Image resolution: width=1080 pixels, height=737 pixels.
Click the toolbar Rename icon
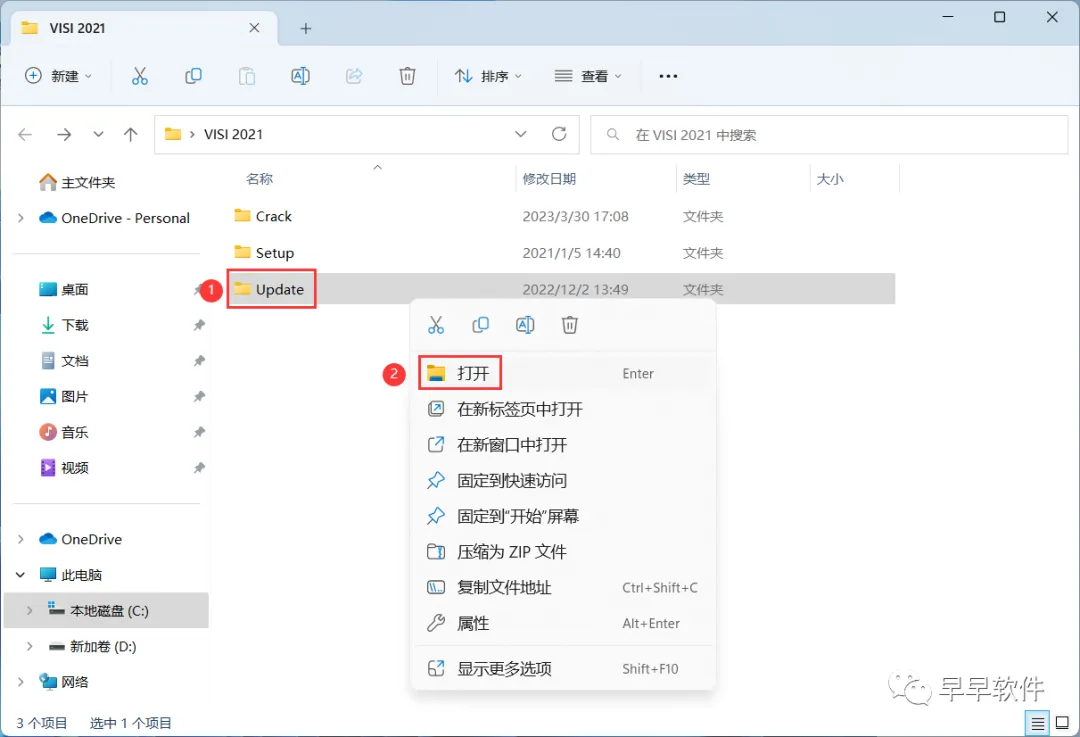(x=300, y=76)
